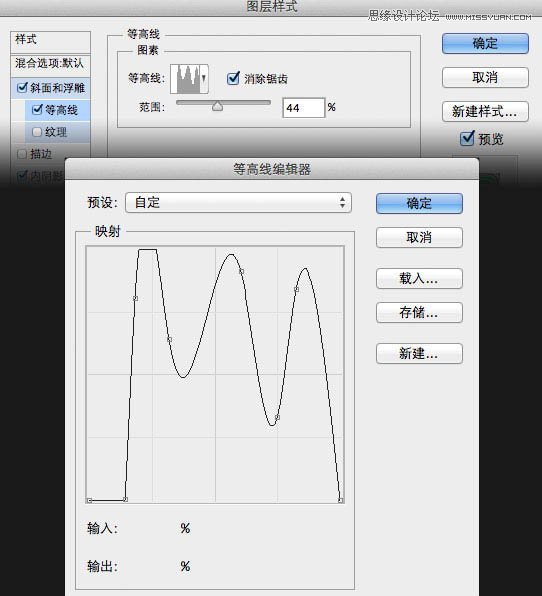
Task: Toggle the 斜面和浮雕 checkbox
Action: coord(22,88)
